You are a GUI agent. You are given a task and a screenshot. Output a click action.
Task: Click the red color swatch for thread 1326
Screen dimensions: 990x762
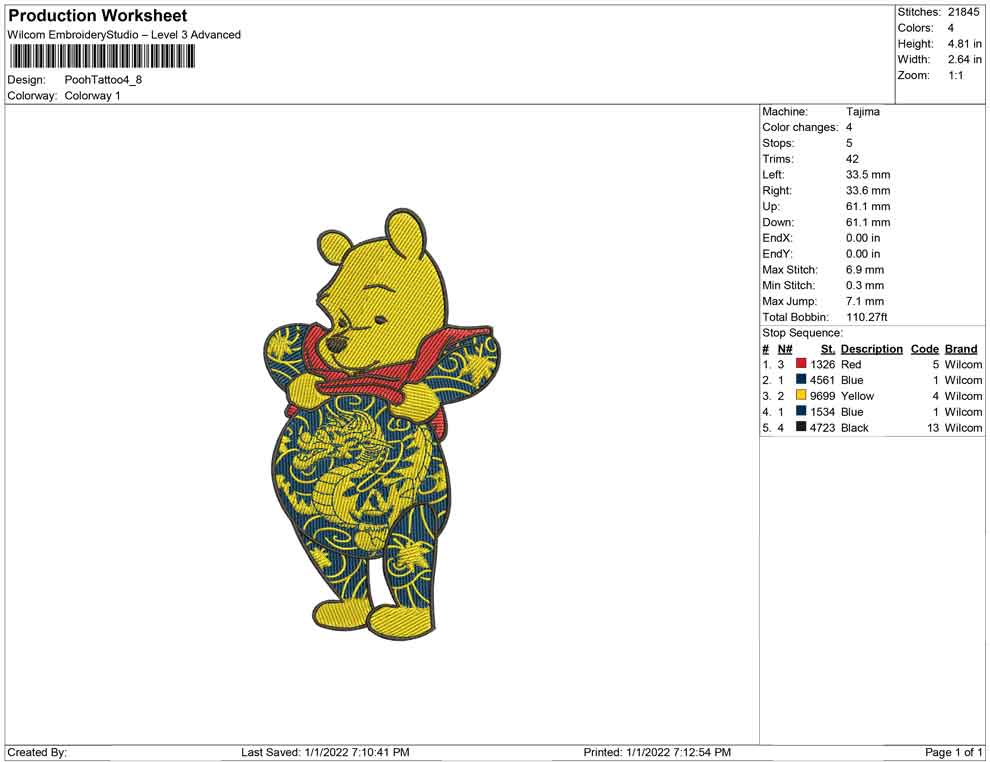point(801,364)
